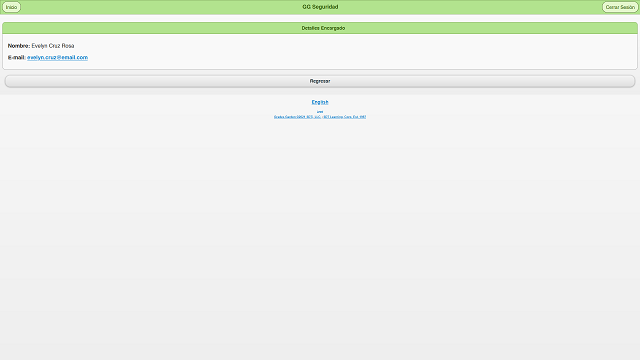
Task: Select the name text Evelyn Cruz Rosa
Action: 53,46
